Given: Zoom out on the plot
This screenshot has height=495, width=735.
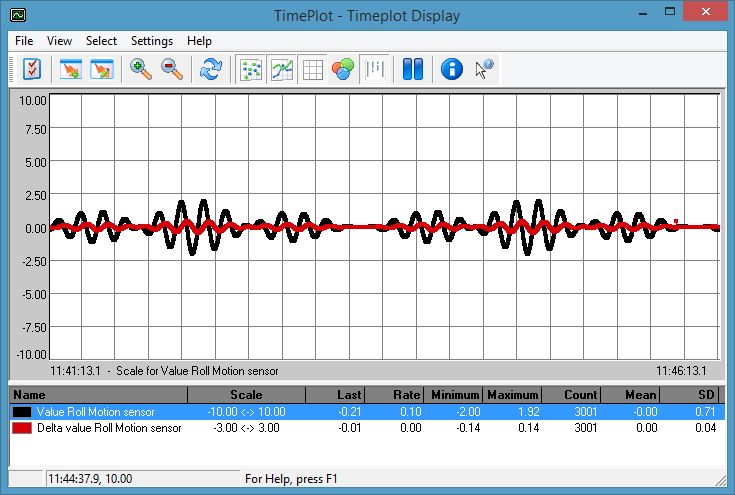Looking at the screenshot, I should click(x=172, y=69).
